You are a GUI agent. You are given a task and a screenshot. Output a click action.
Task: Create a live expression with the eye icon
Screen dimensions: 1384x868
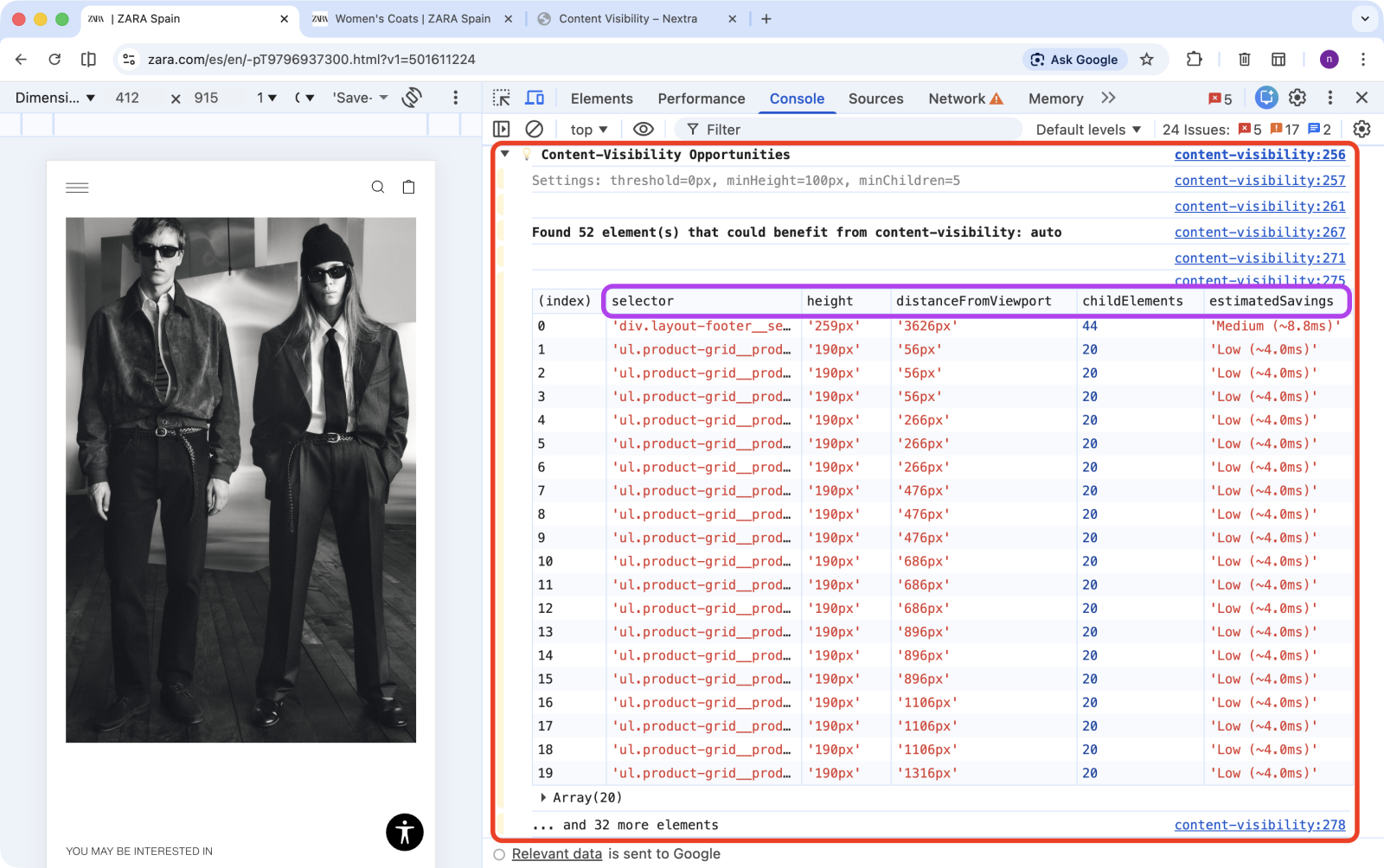point(643,129)
